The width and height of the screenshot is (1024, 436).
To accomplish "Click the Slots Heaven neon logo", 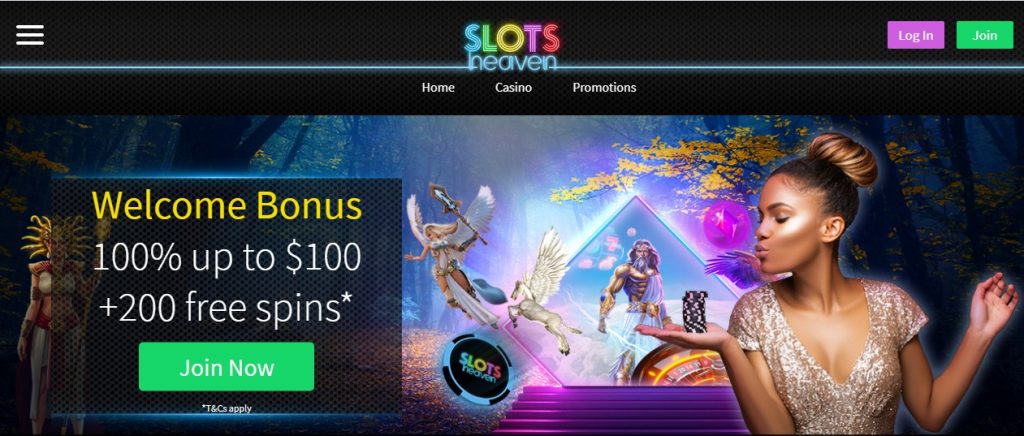I will point(512,47).
